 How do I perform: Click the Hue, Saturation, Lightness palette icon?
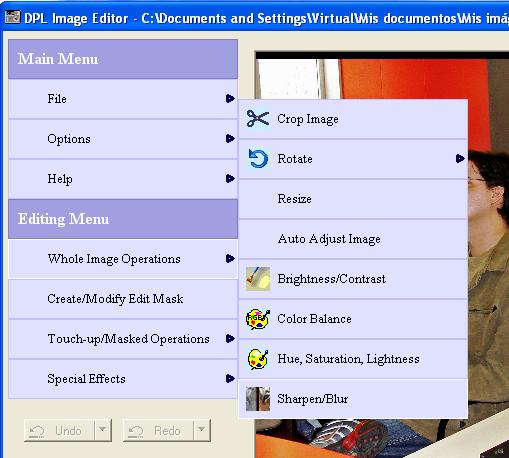[x=258, y=359]
